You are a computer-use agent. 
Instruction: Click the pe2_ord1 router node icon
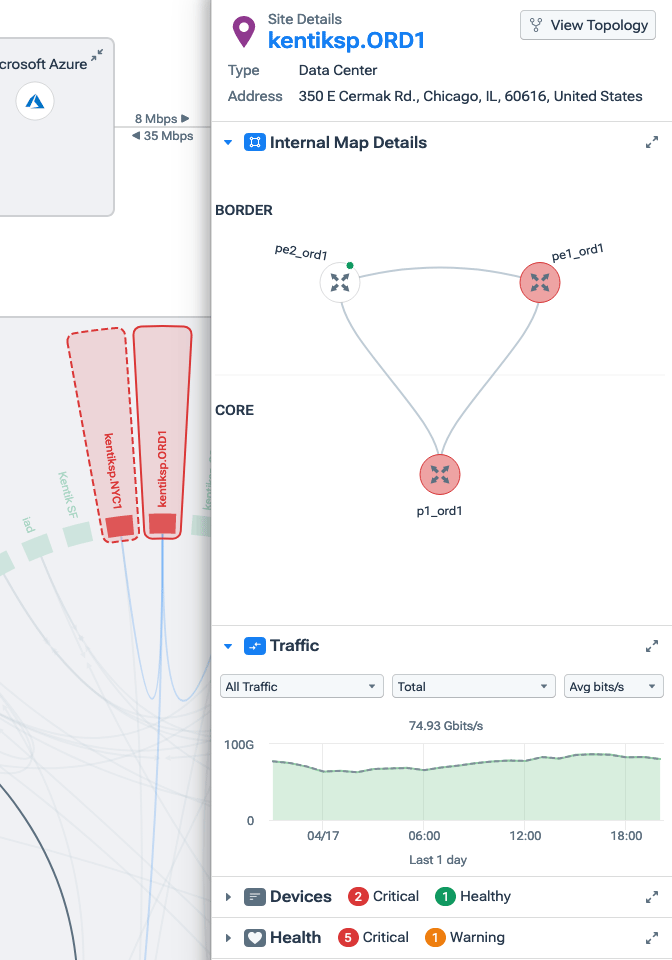pyautogui.click(x=340, y=282)
